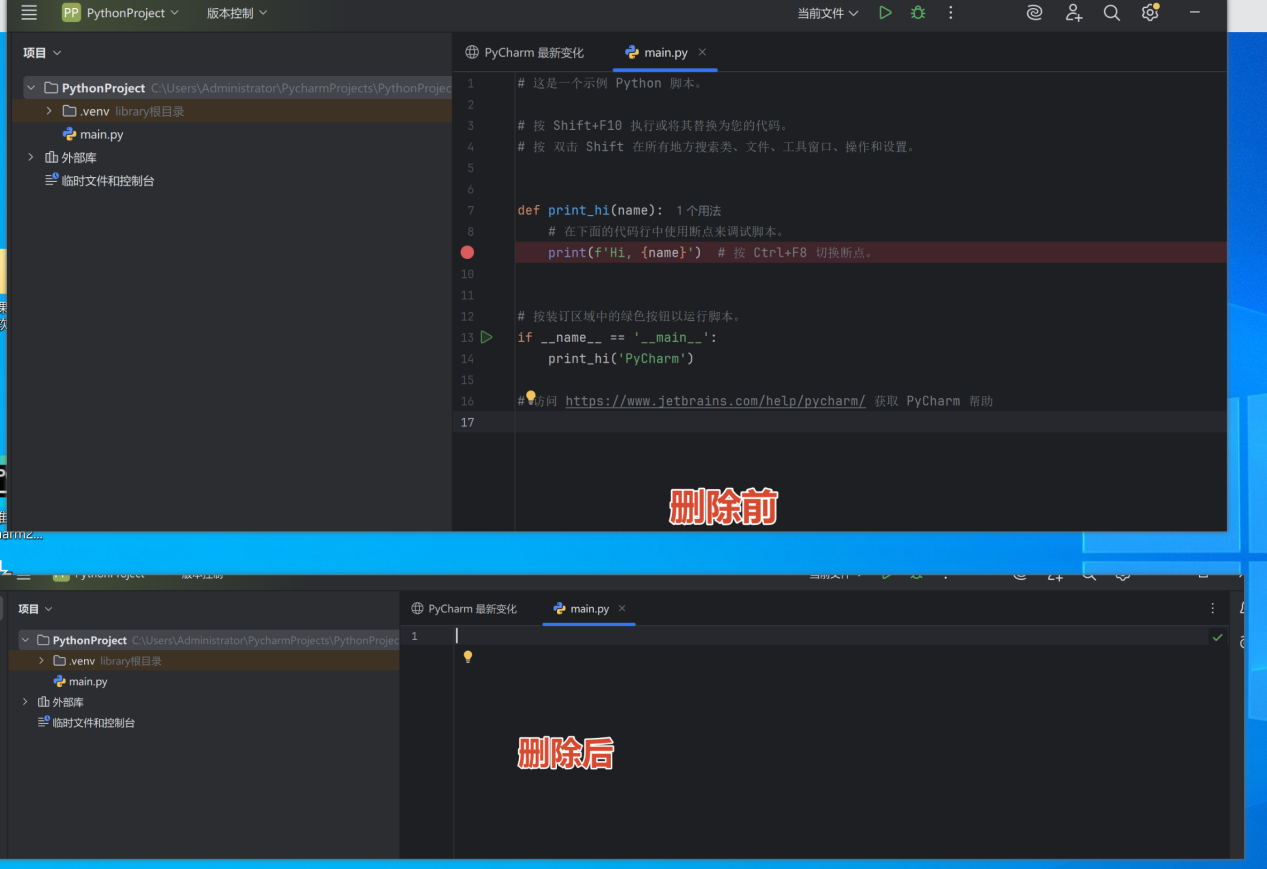1267x869 pixels.
Task: Select main.py in project tree of empty-editor window
Action: click(x=81, y=681)
